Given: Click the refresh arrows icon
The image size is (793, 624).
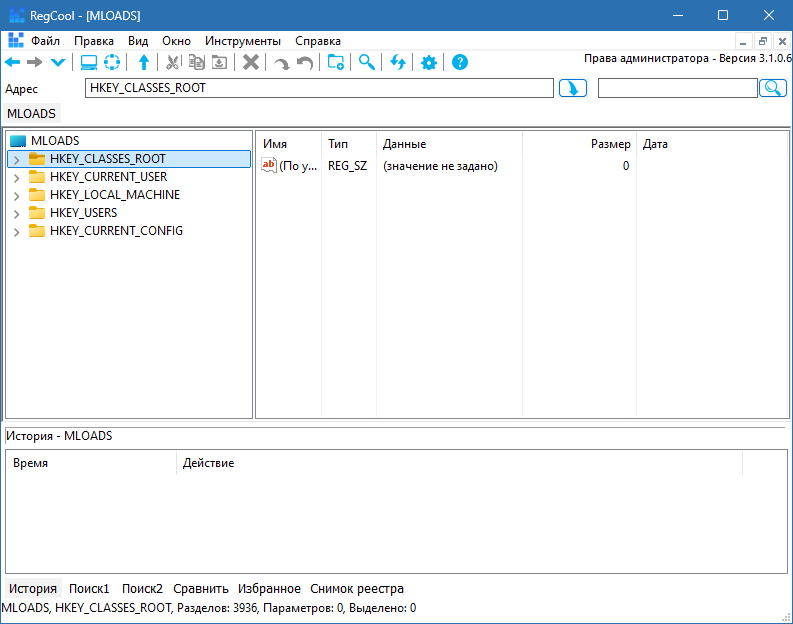Looking at the screenshot, I should [x=398, y=62].
